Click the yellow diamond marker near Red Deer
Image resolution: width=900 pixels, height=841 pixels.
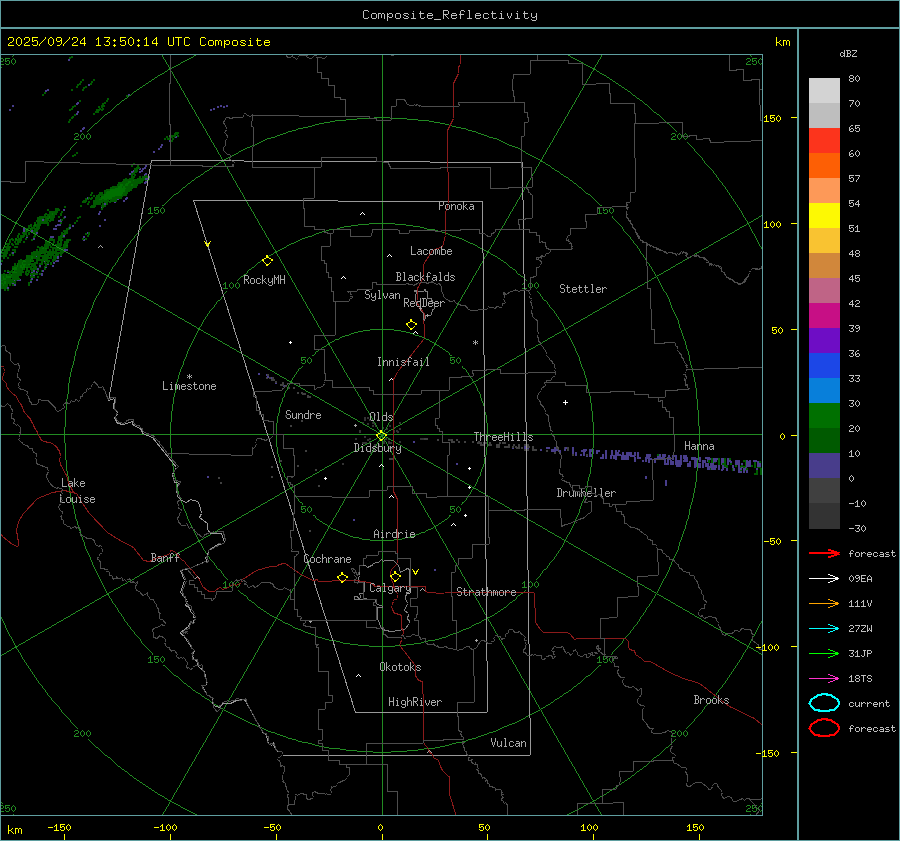pos(411,325)
